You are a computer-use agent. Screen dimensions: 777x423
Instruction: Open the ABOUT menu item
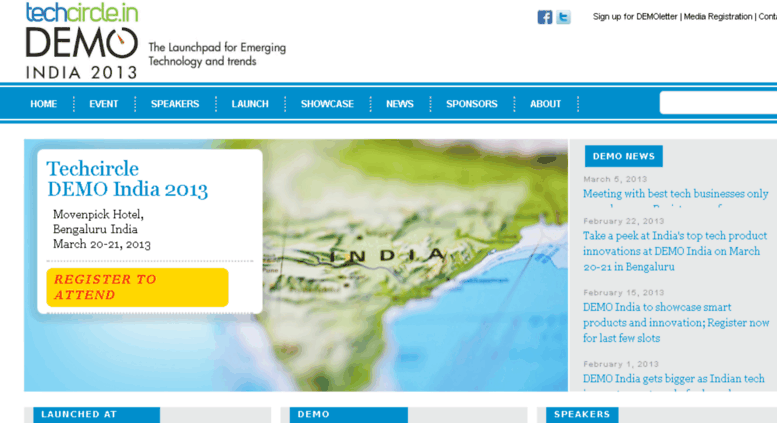(x=545, y=104)
